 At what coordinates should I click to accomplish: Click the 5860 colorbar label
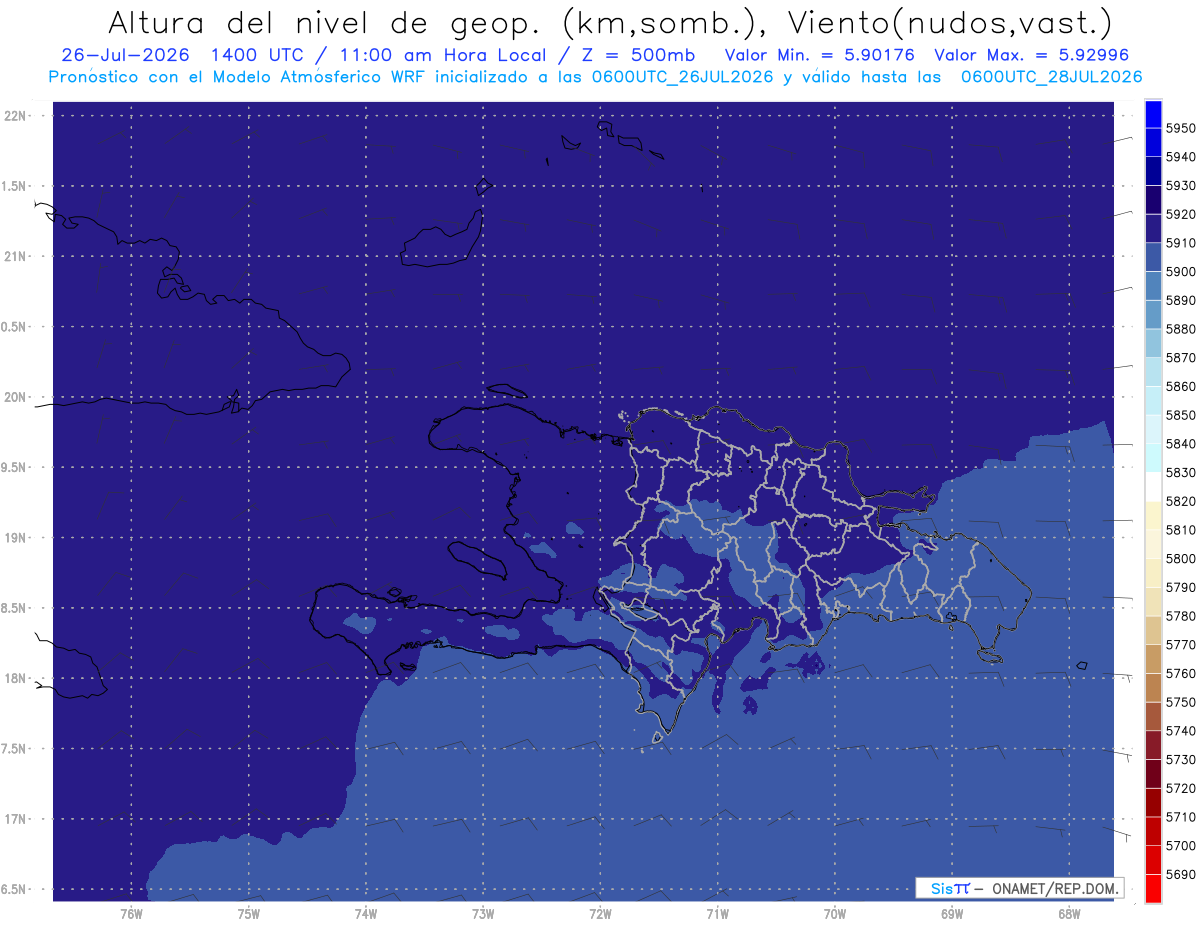point(1181,386)
